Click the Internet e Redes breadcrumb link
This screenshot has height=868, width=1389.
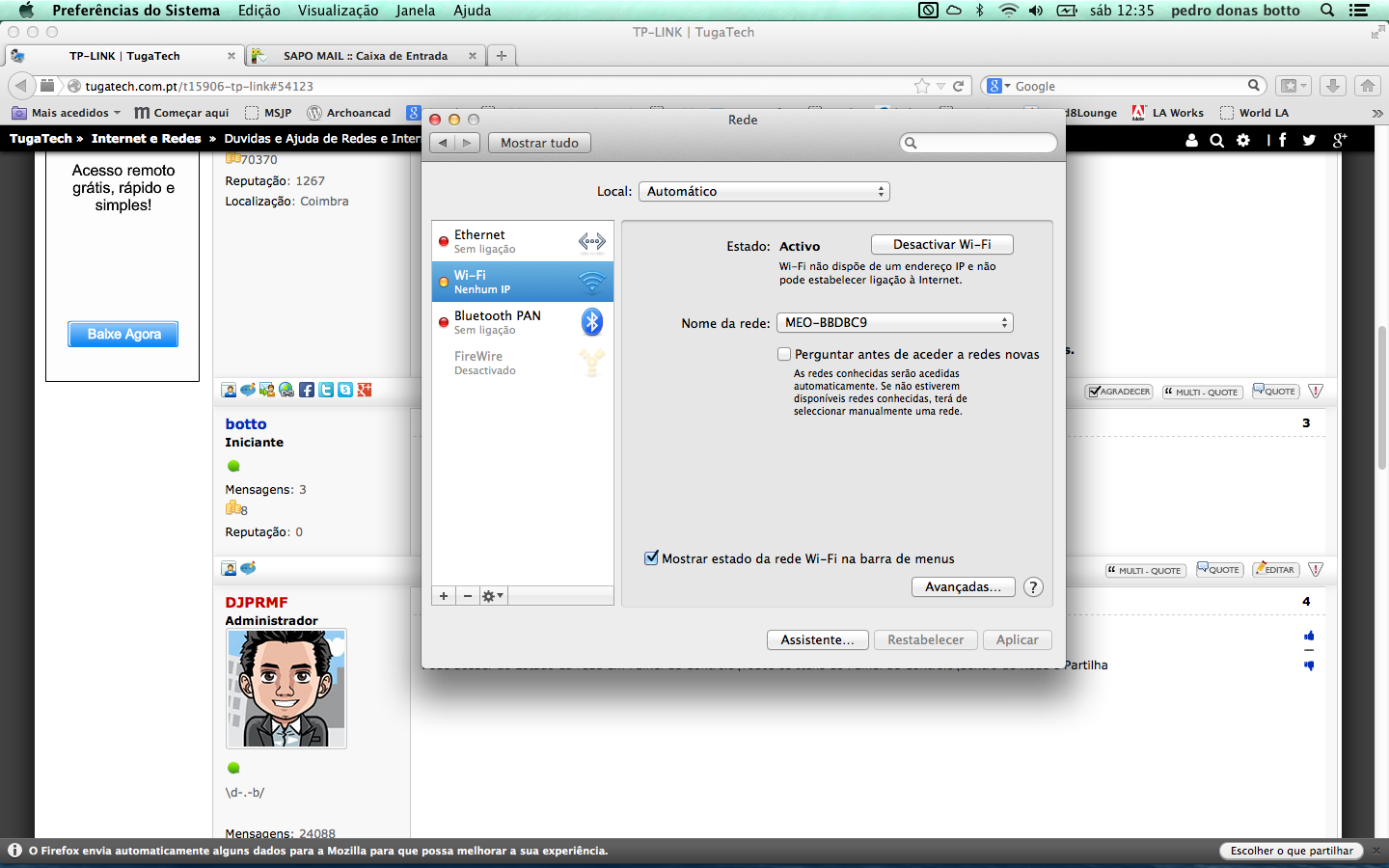(147, 139)
